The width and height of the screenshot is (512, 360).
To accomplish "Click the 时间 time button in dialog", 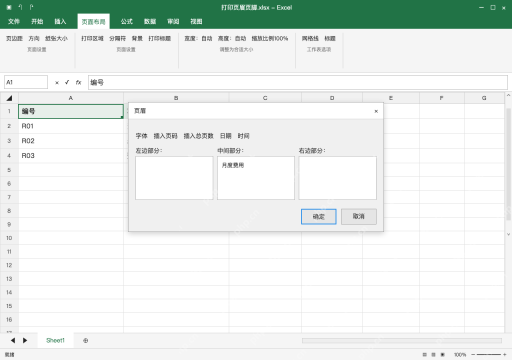I will coord(243,136).
